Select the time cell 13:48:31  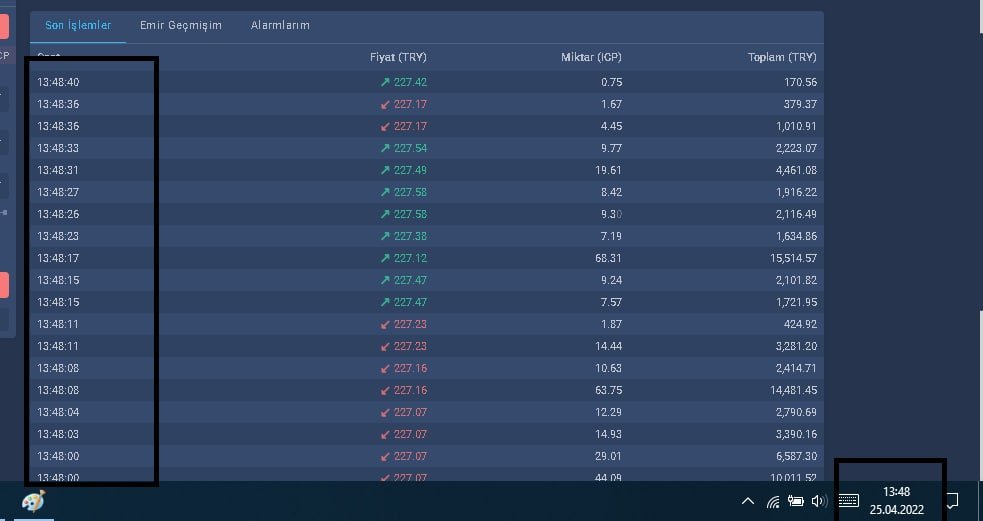(x=58, y=170)
